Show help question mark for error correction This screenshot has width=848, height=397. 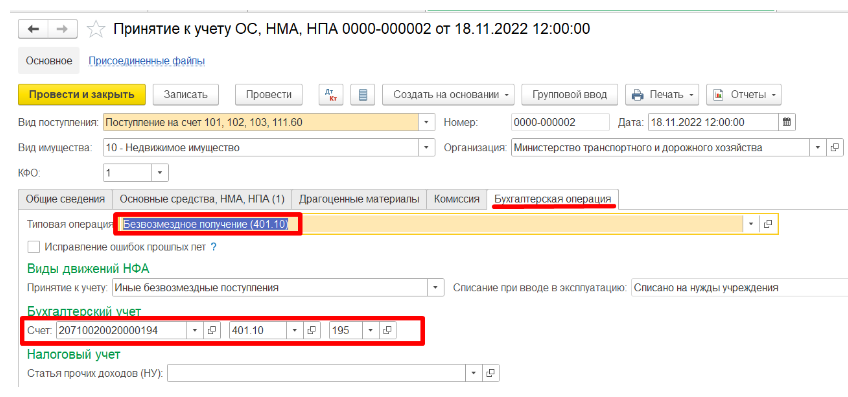(213, 247)
